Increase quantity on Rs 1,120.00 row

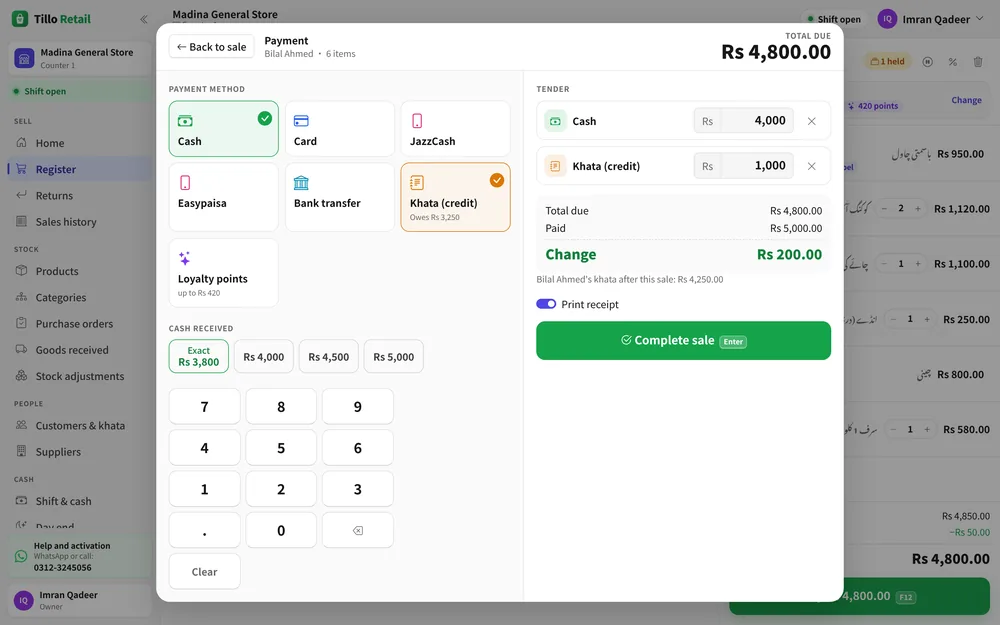click(x=918, y=209)
